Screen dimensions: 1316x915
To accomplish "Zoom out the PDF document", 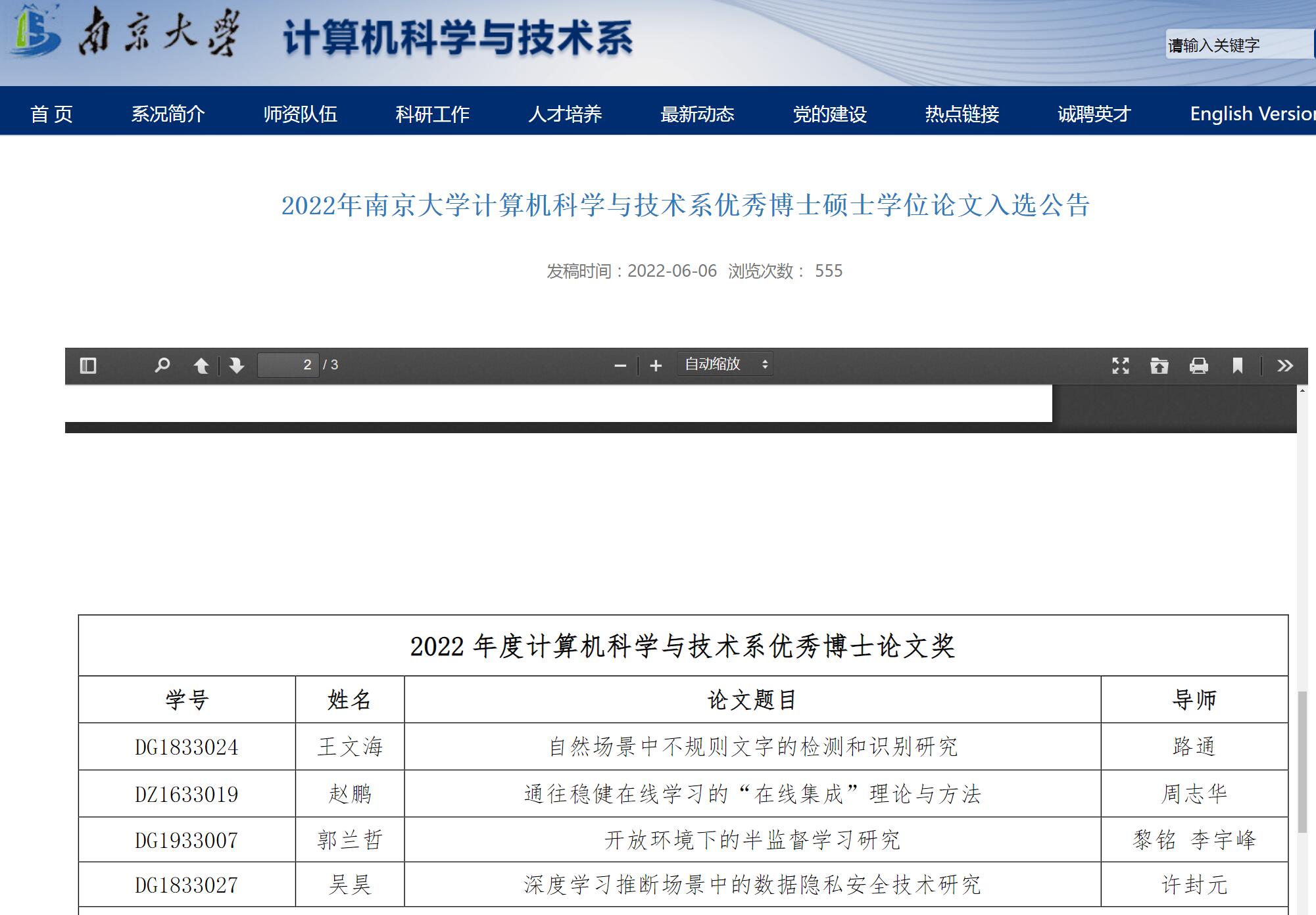I will coord(620,365).
